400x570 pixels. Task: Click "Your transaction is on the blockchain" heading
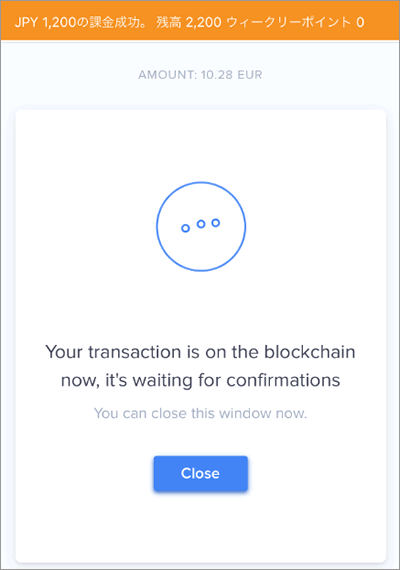point(200,352)
